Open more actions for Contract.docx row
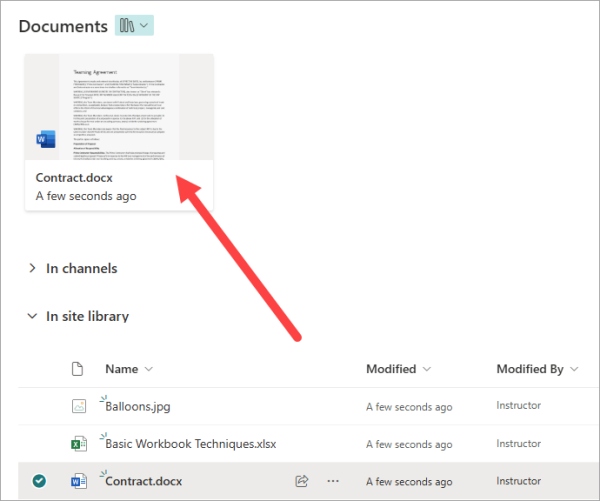This screenshot has width=600, height=501. (x=333, y=481)
